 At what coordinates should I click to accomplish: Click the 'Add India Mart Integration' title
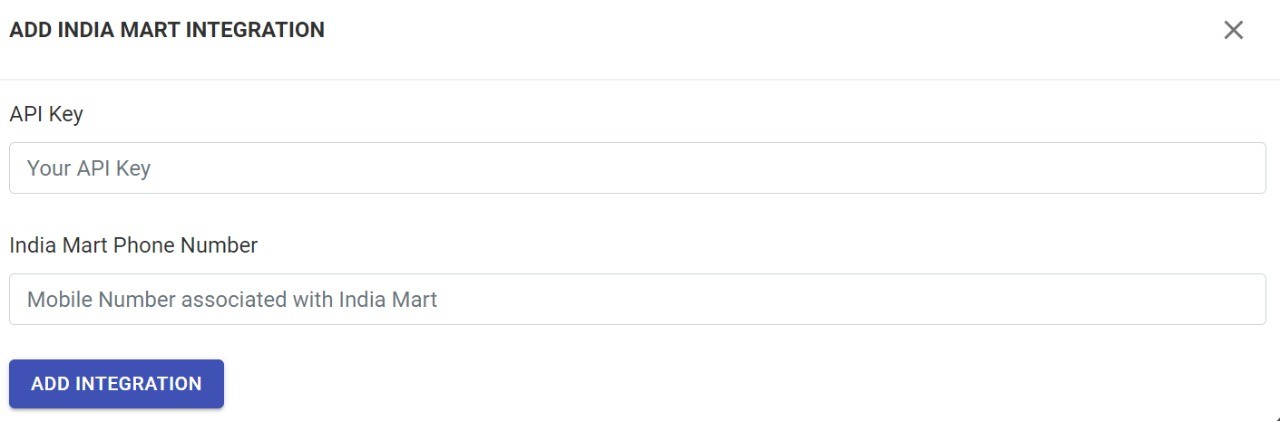[x=167, y=30]
